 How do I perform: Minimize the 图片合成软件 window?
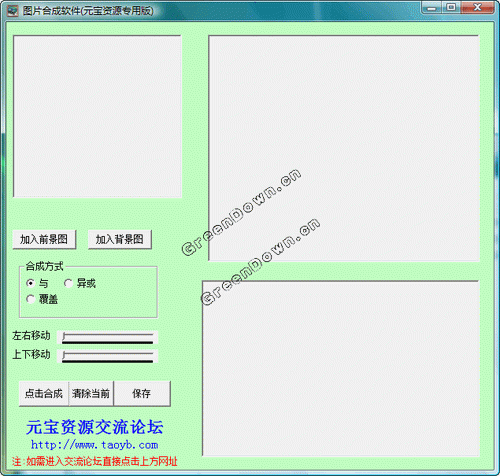tap(432, 8)
